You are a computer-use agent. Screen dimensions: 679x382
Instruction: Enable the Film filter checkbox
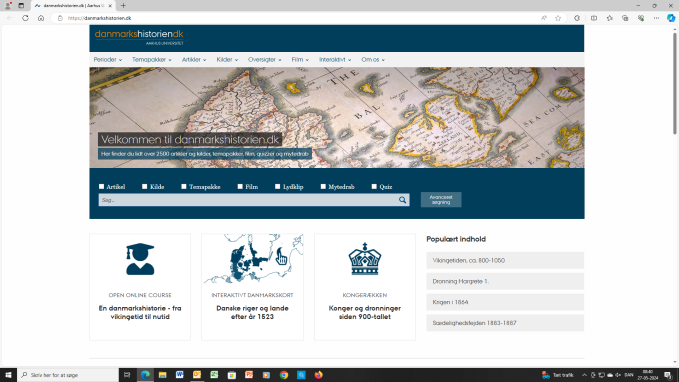pyautogui.click(x=240, y=187)
